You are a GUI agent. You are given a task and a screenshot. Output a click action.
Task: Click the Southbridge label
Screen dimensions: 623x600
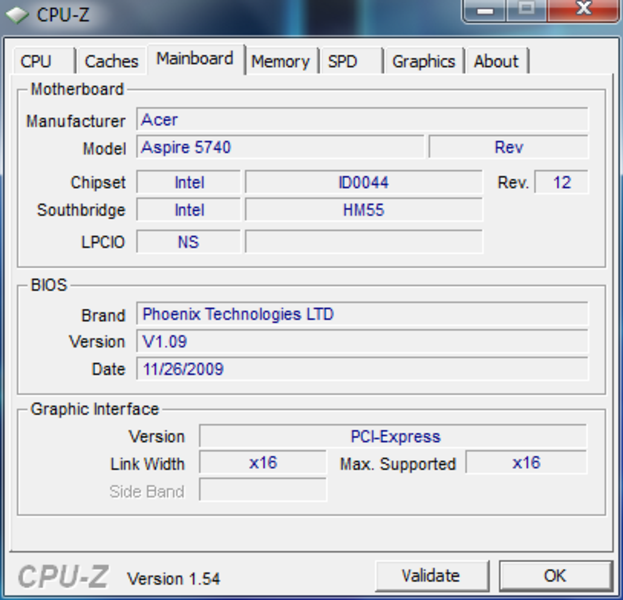(x=81, y=210)
